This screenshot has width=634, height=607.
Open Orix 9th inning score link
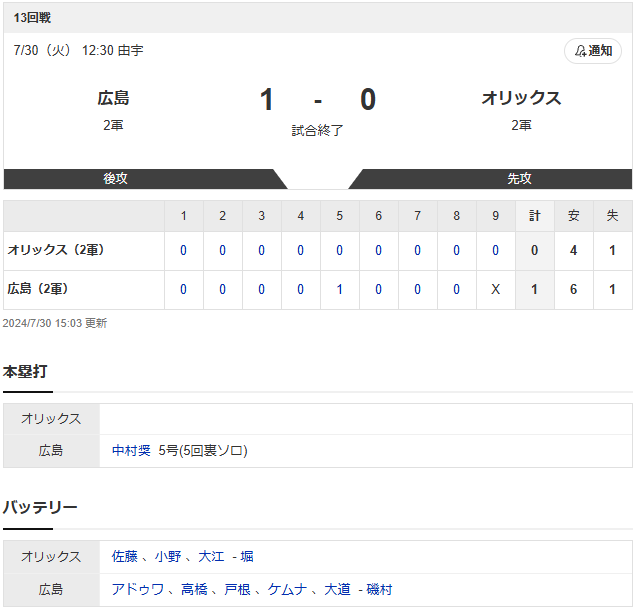[x=495, y=251]
